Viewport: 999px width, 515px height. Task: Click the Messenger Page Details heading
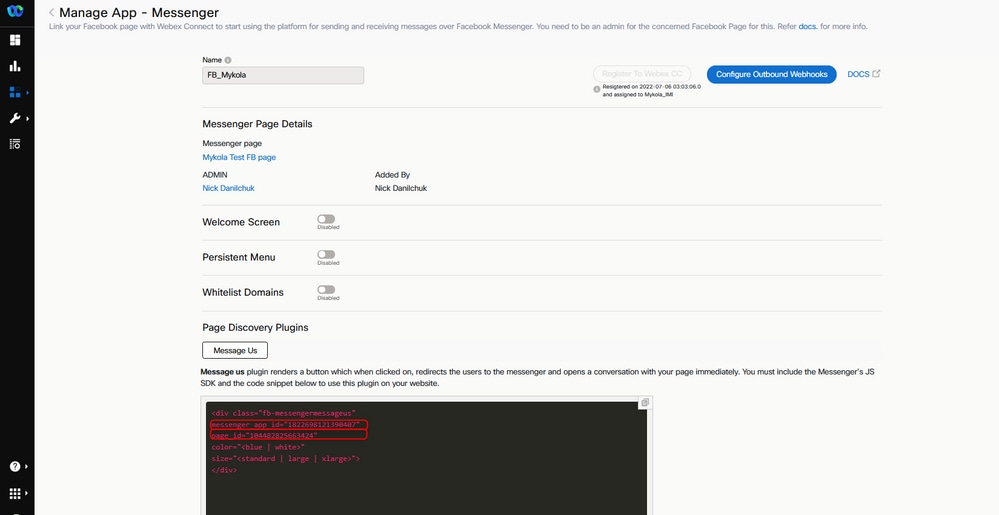257,124
